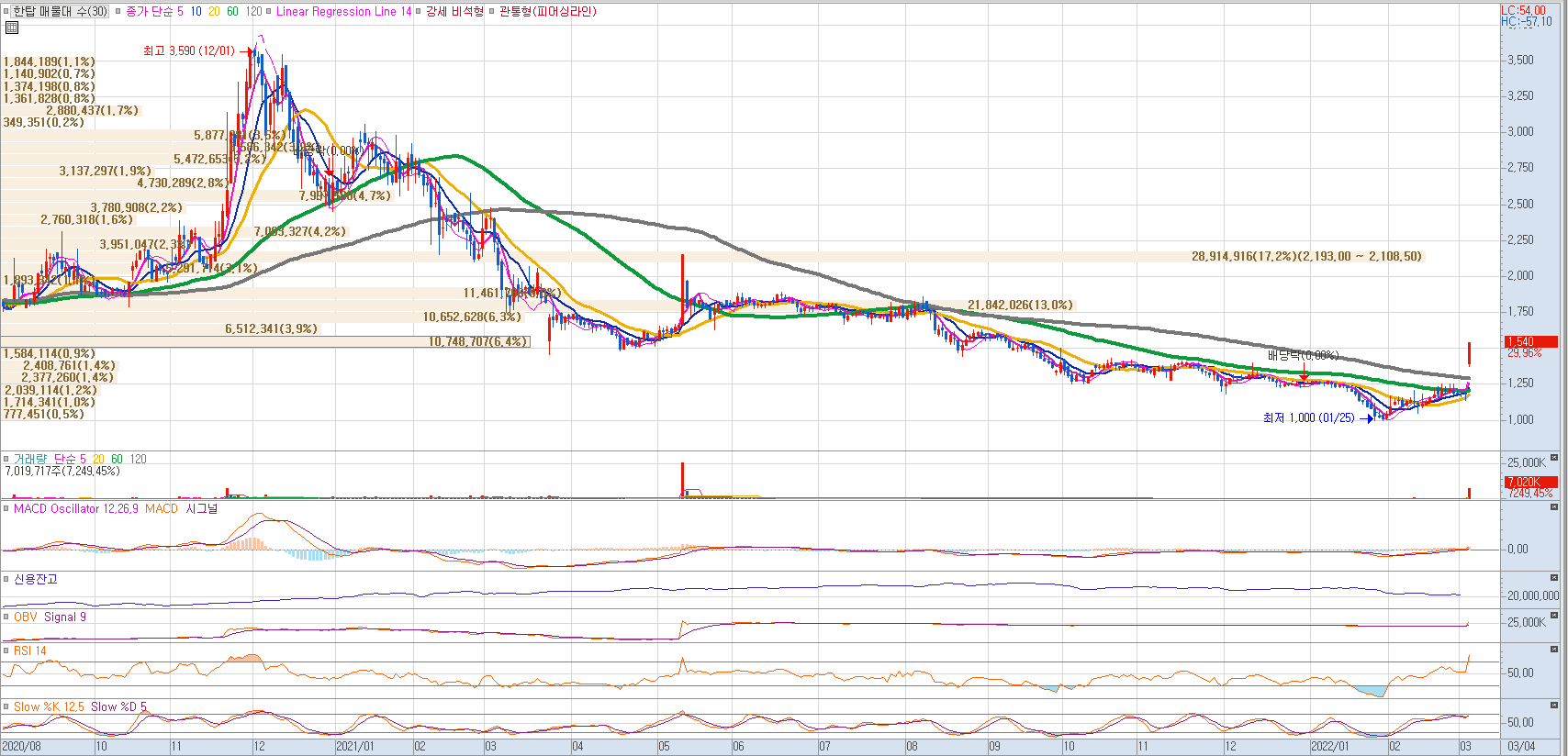Click the 종가 단순 5 moving average label
The image size is (1568, 756).
pyautogui.click(x=154, y=12)
